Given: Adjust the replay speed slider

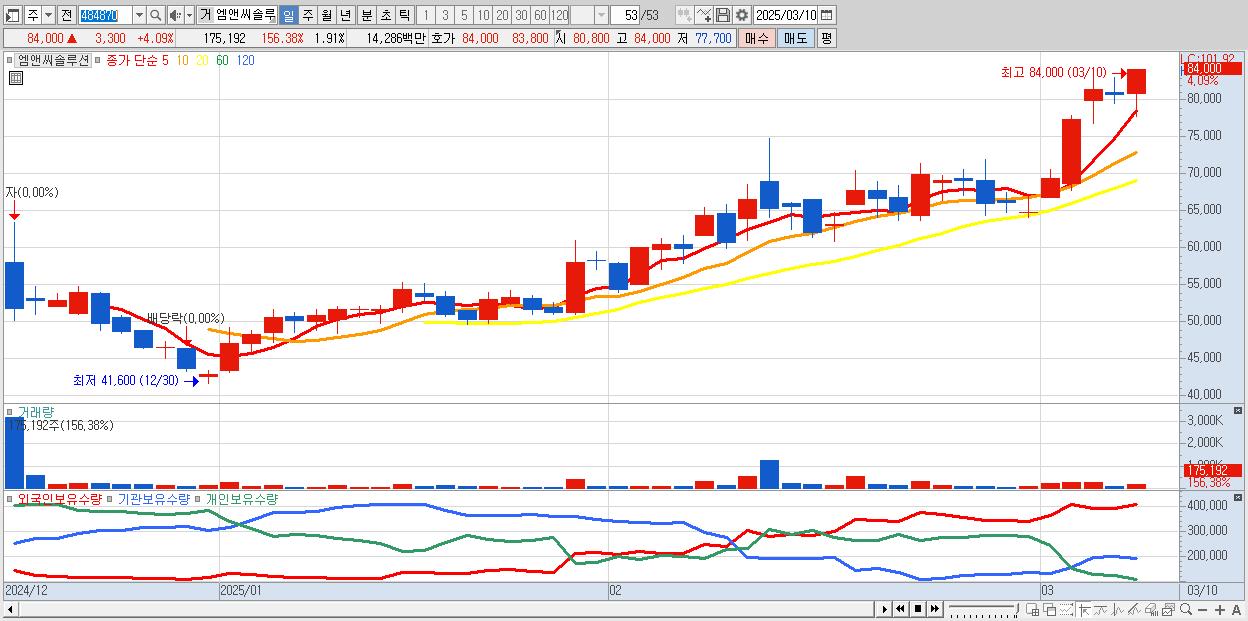Looking at the screenshot, I should (x=984, y=609).
